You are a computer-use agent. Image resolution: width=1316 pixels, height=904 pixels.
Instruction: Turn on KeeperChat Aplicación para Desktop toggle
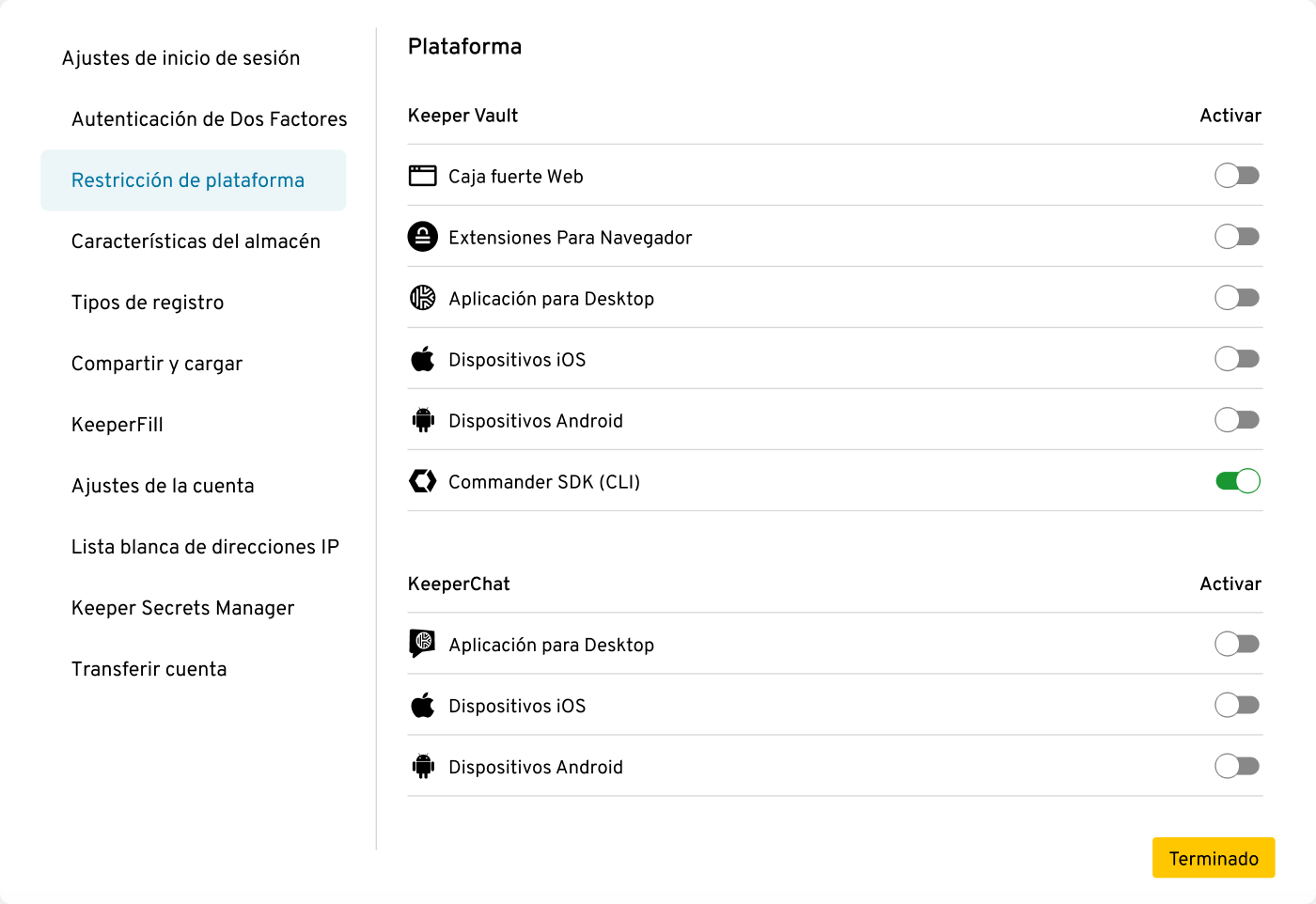tap(1237, 644)
